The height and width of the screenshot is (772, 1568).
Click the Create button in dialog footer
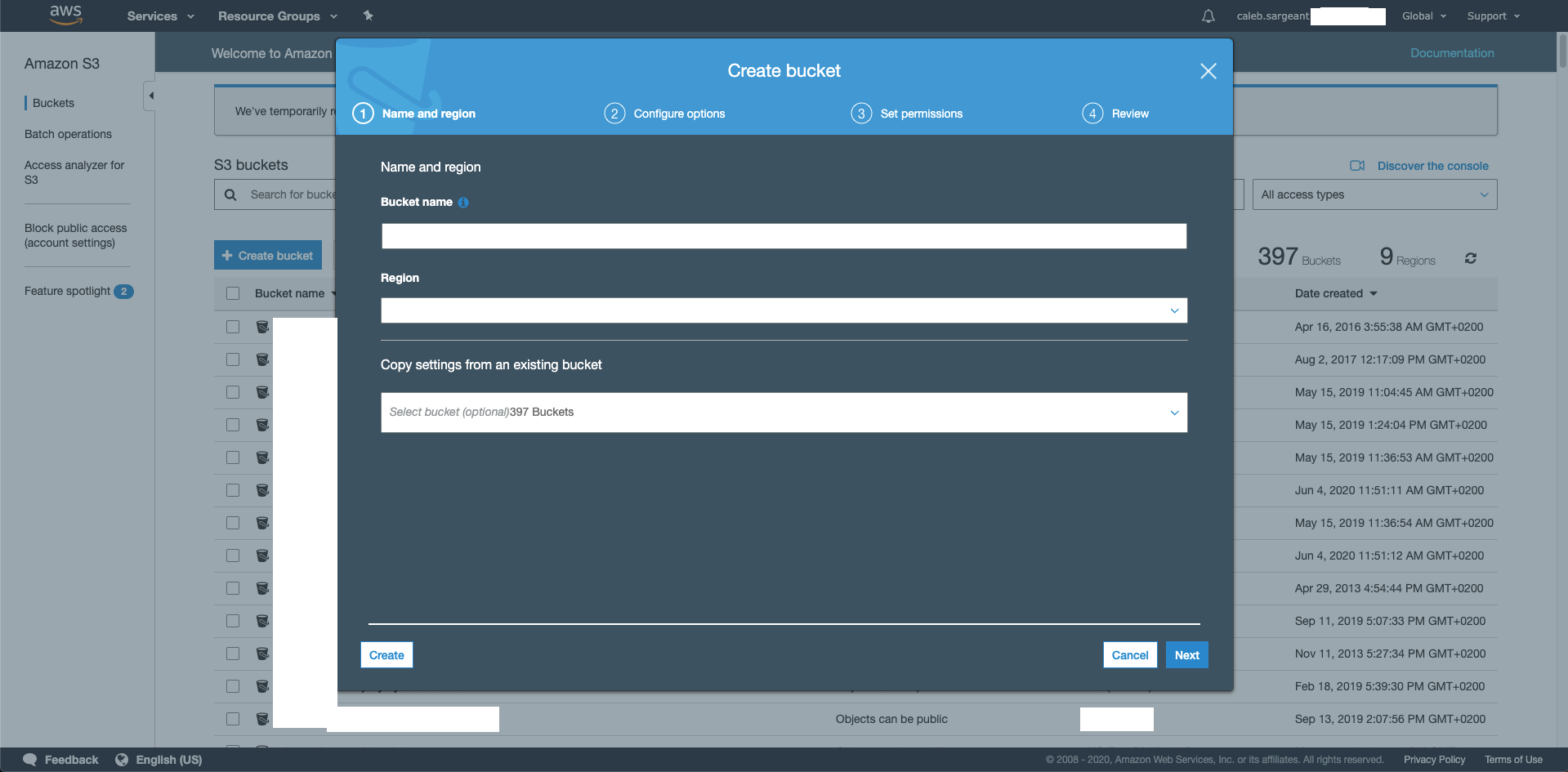click(x=386, y=655)
